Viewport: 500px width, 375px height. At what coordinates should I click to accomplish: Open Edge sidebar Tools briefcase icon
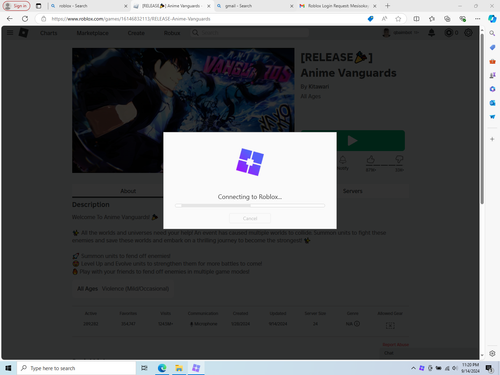click(x=492, y=61)
